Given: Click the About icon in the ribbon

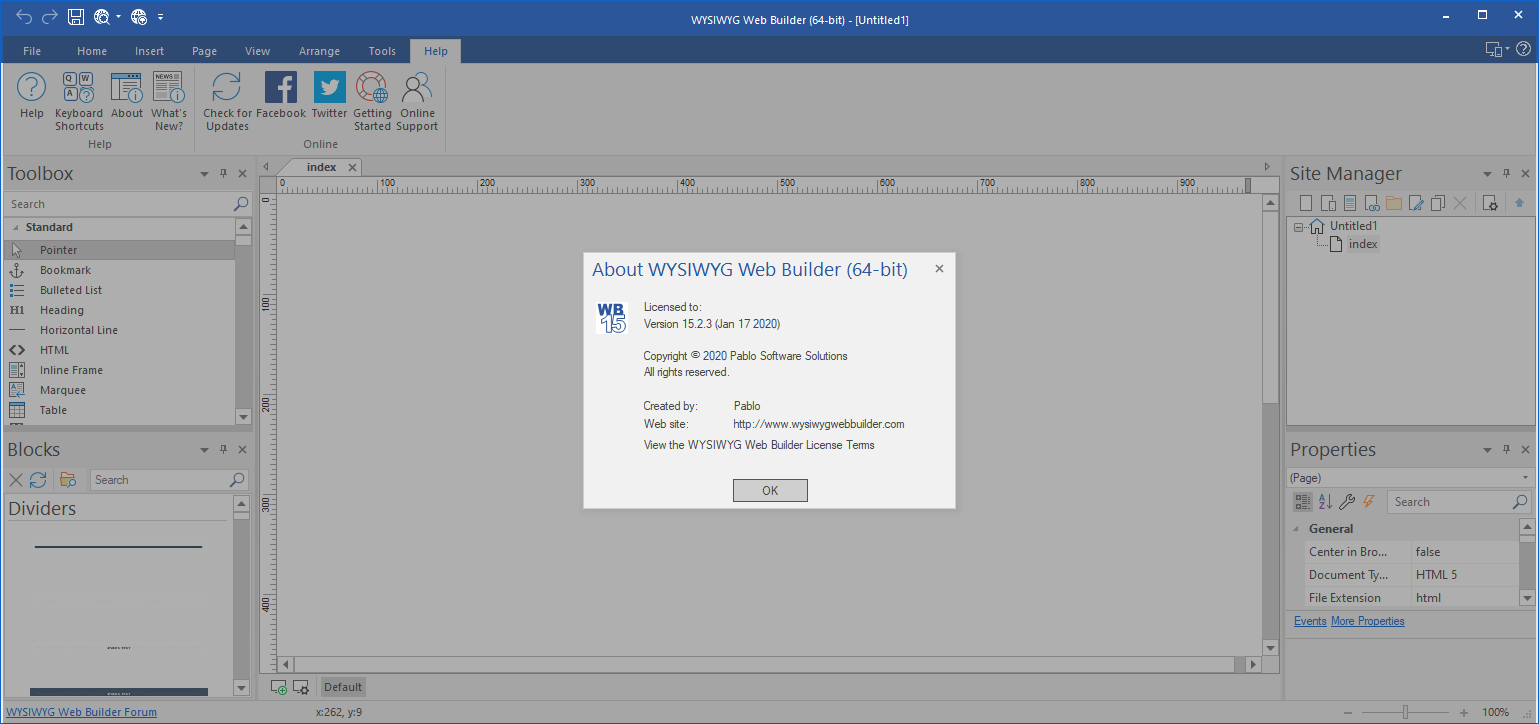Looking at the screenshot, I should [127, 95].
